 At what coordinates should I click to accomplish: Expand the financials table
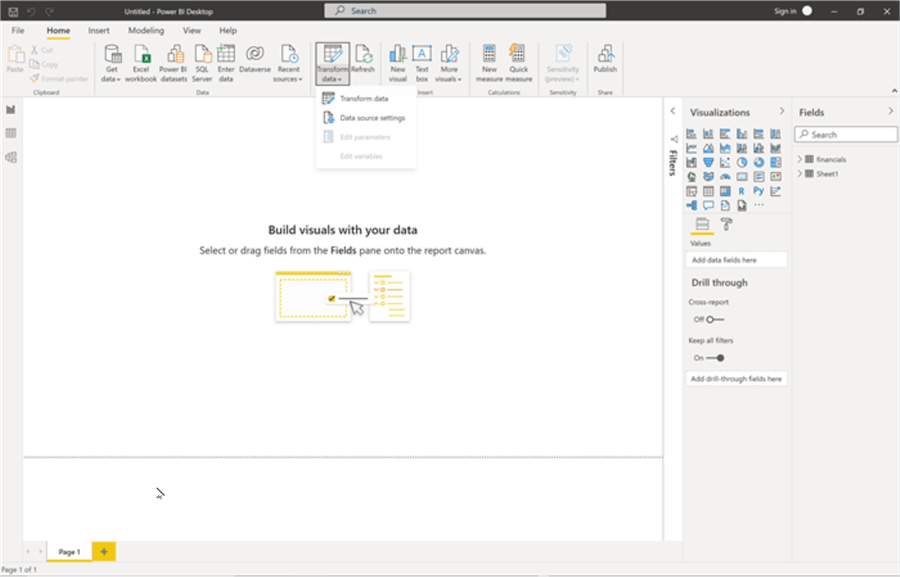coord(800,159)
